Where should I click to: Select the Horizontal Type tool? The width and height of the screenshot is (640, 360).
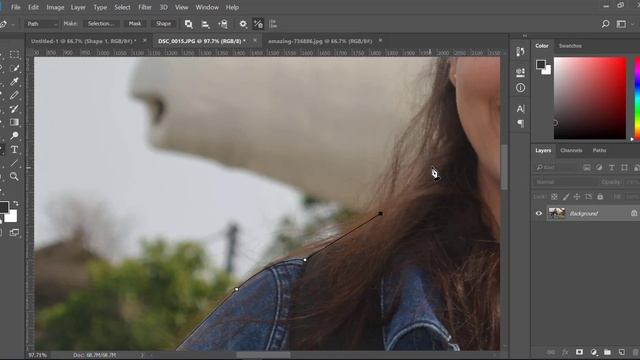(14, 149)
